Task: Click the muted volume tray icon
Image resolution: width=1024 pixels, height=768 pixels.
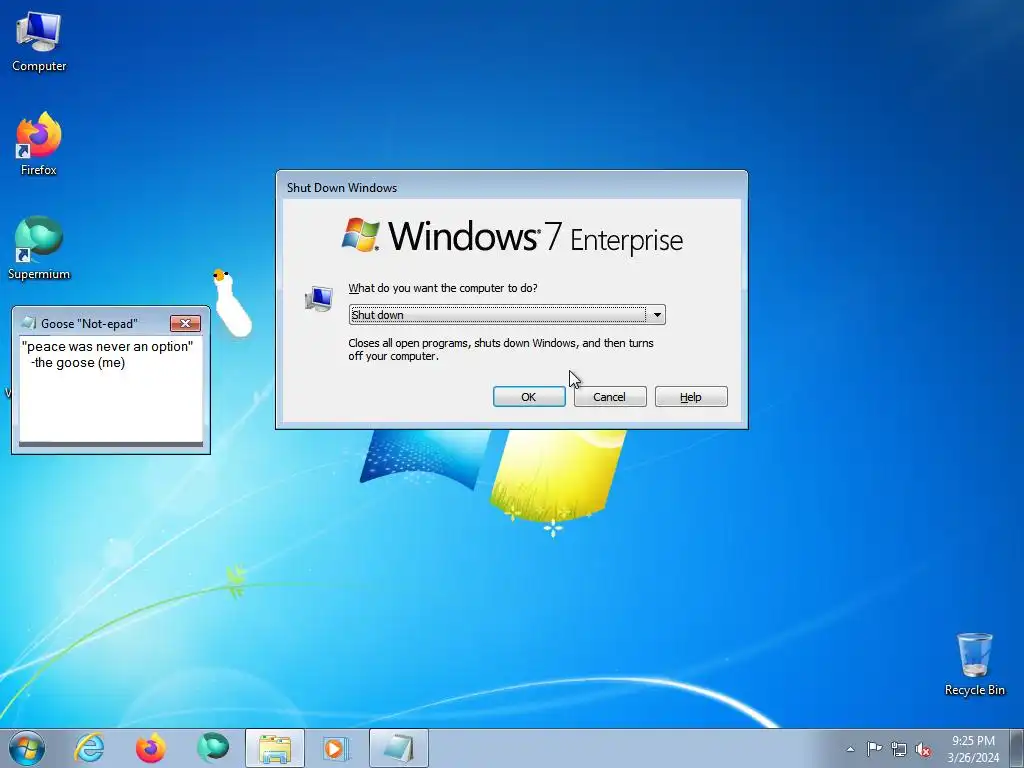Action: (x=923, y=749)
